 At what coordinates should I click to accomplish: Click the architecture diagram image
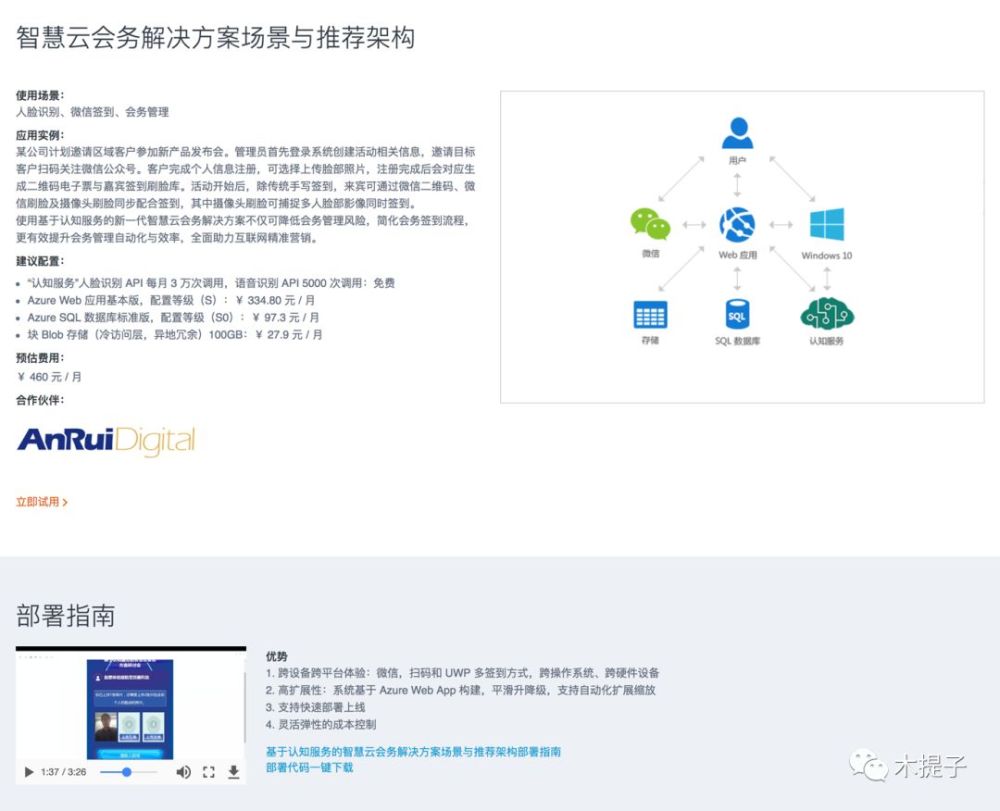tap(742, 247)
